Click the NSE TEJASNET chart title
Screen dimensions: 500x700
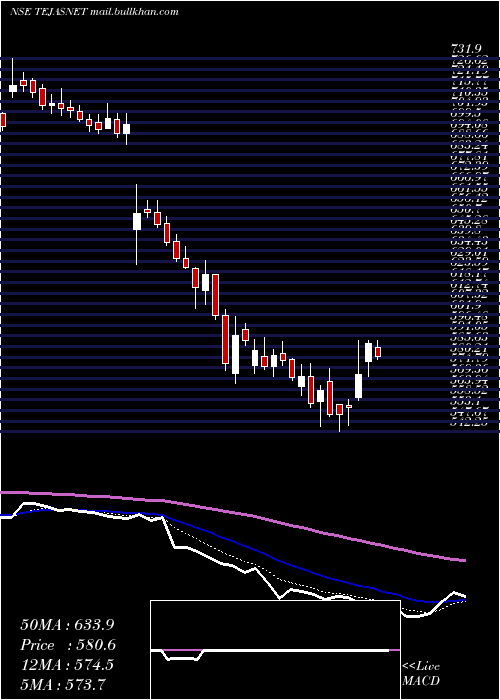[x=49, y=12]
